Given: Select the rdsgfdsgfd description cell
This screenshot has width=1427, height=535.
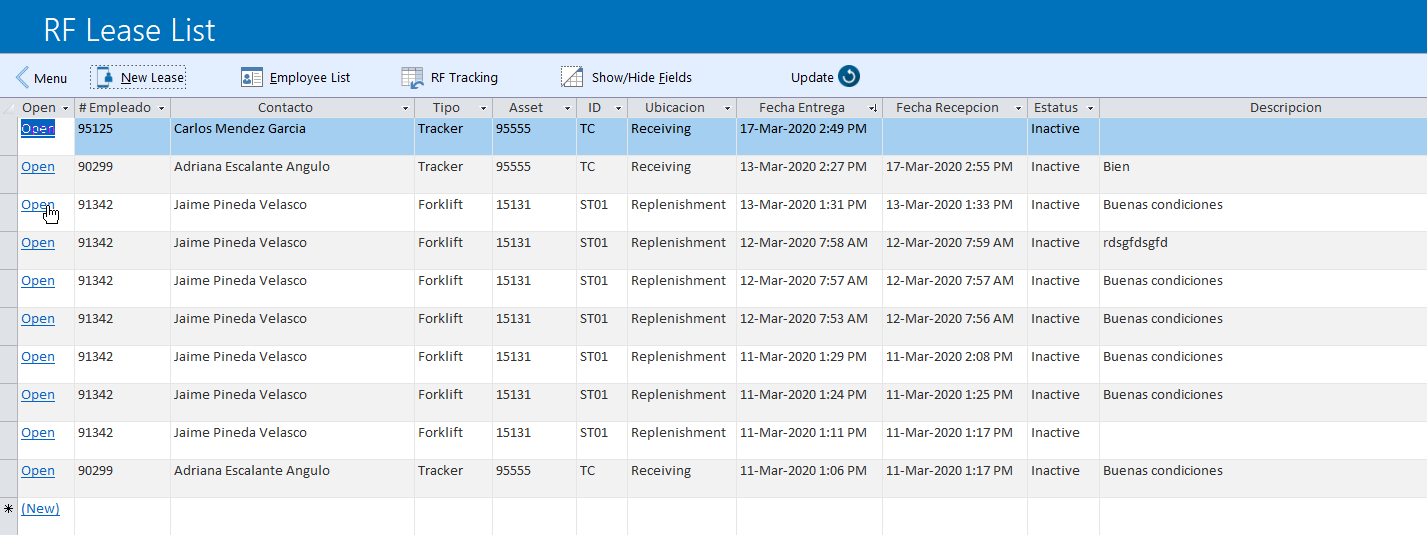Looking at the screenshot, I should (1263, 250).
